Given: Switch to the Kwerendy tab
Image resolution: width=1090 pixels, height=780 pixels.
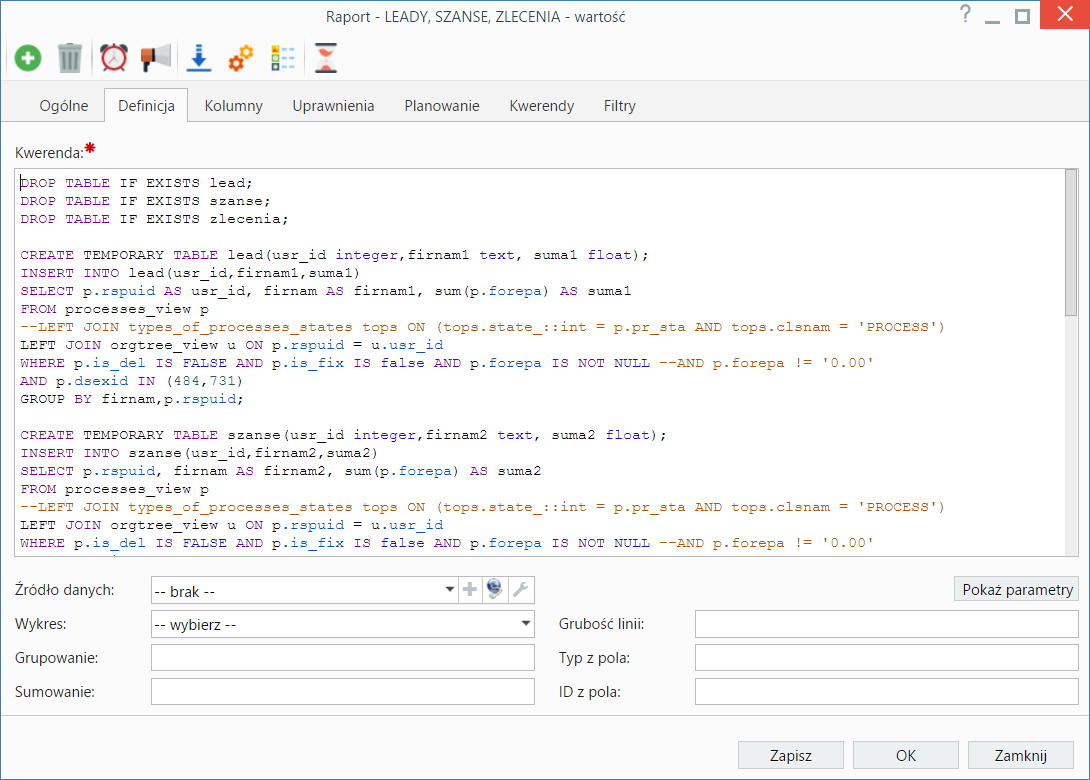Looking at the screenshot, I should click(x=542, y=106).
